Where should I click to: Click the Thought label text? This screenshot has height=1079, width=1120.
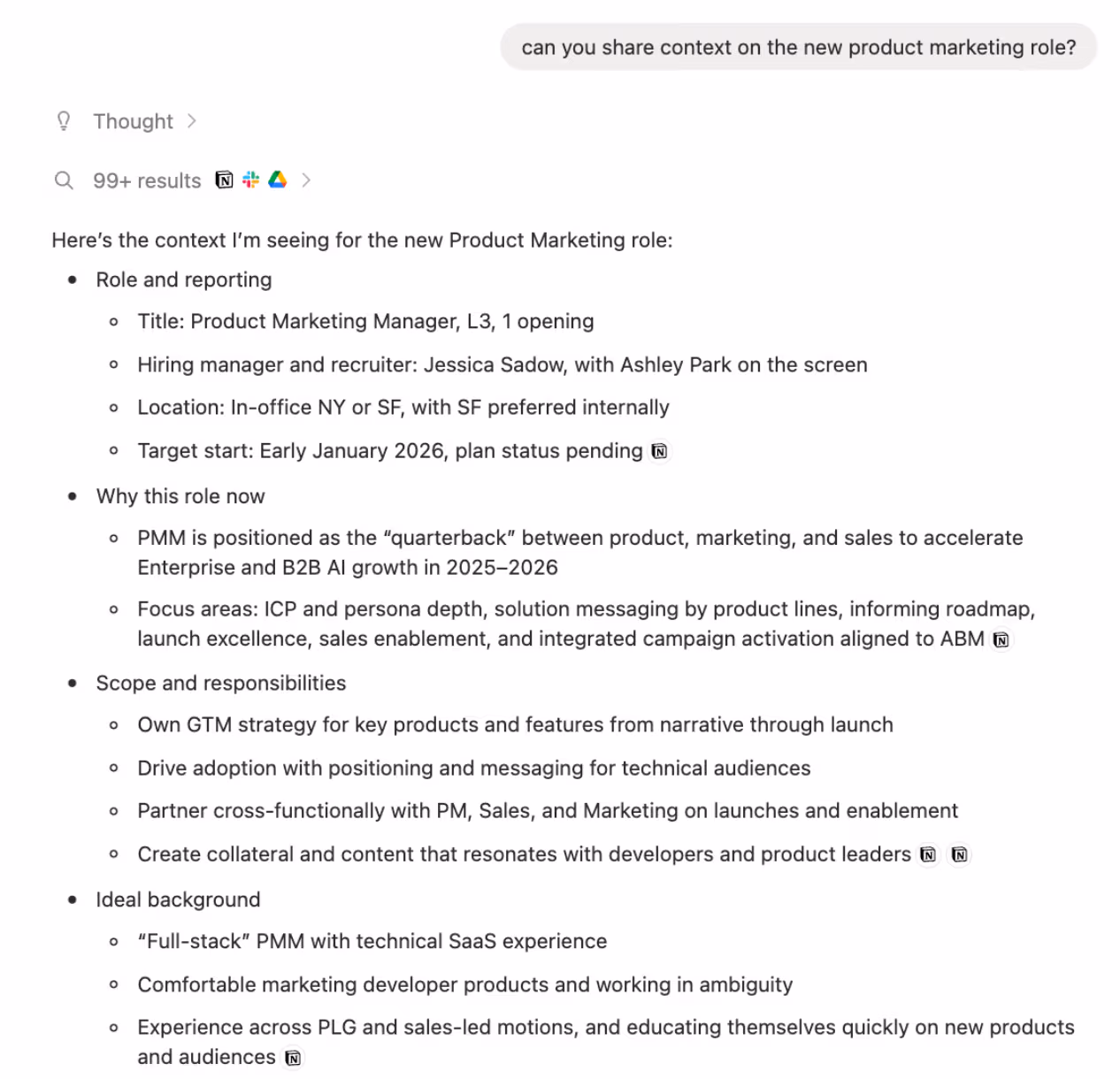click(133, 121)
